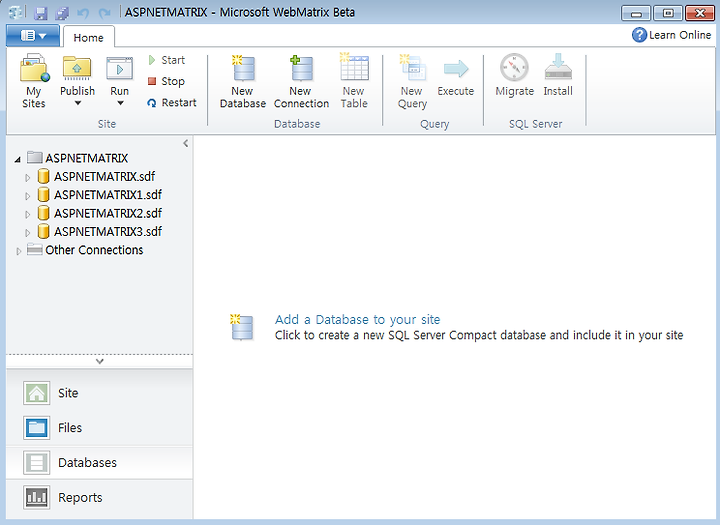
Task: Open the blue application menu button
Action: (33, 35)
